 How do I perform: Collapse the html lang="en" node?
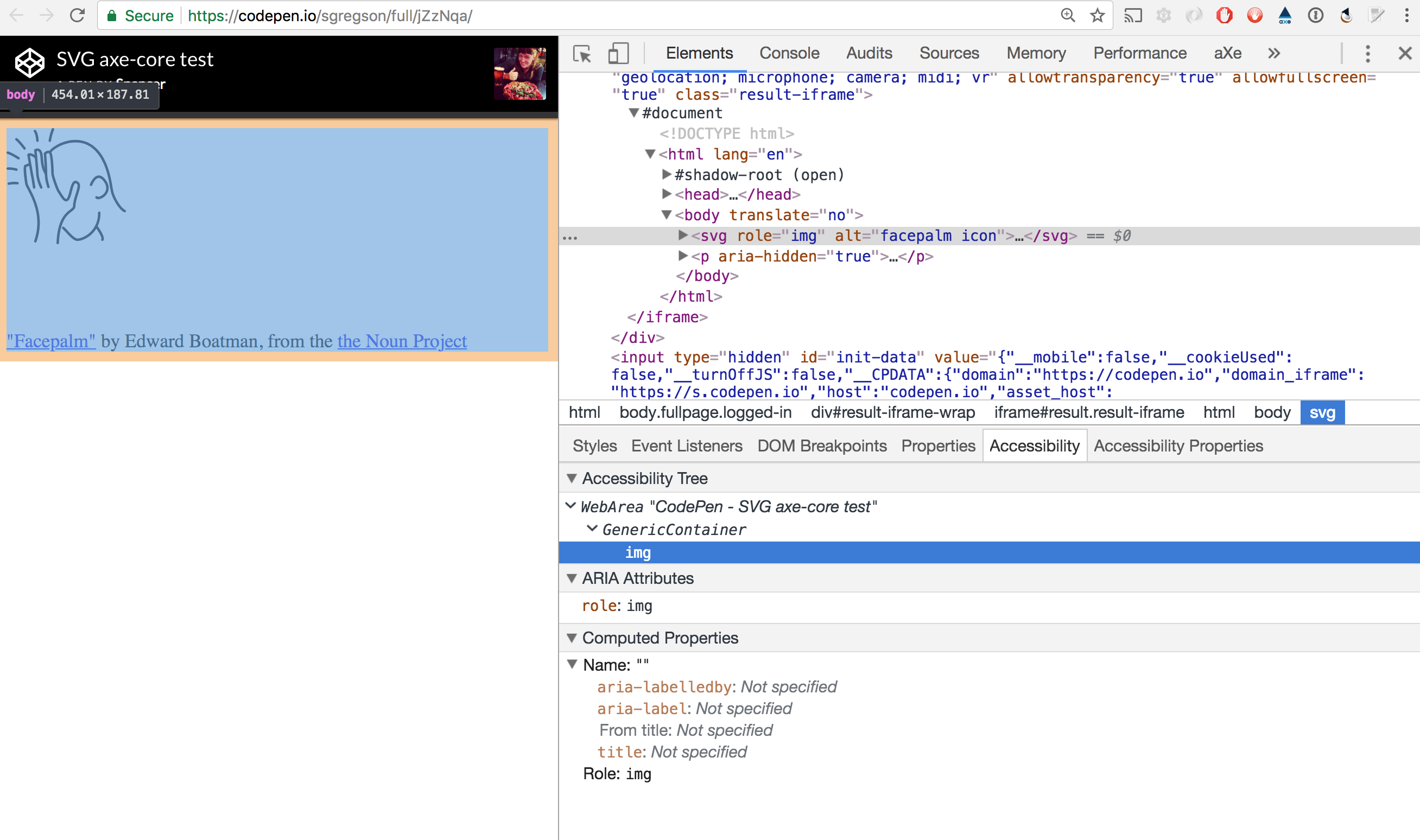(650, 154)
